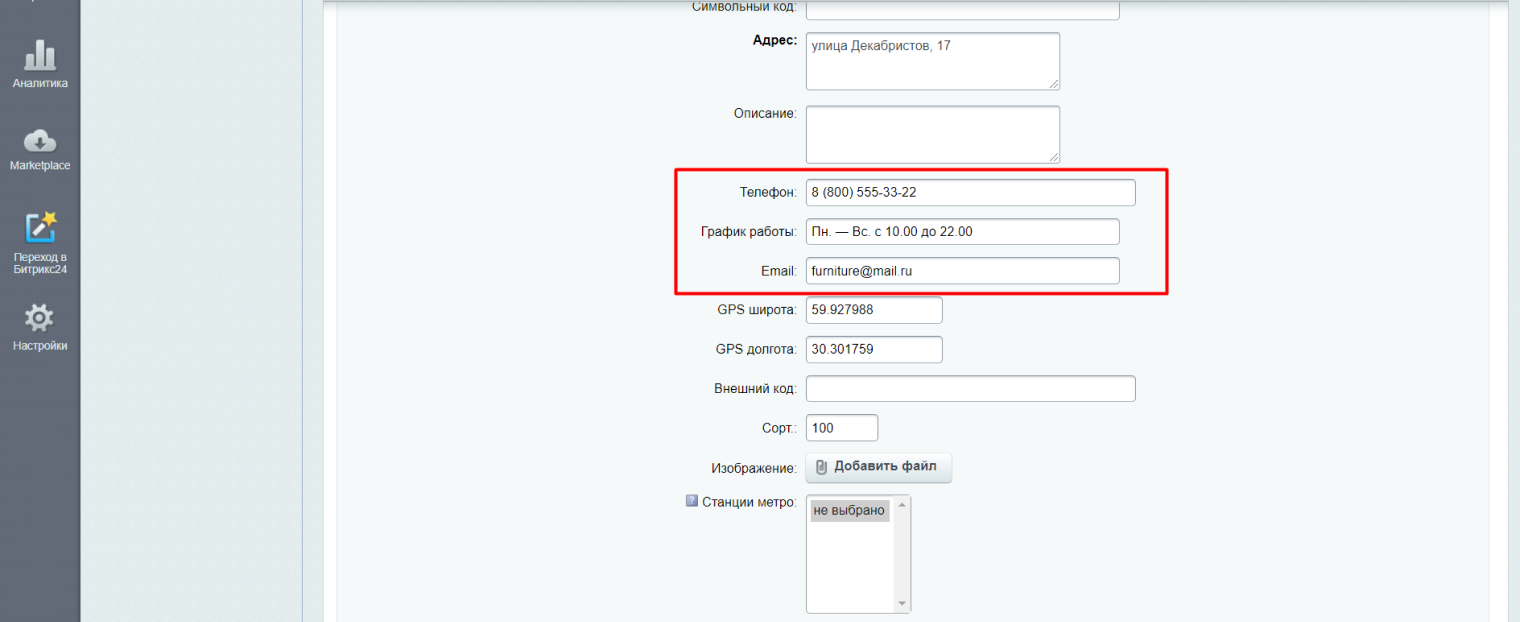
Task: Click the График работы field
Action: pyautogui.click(x=962, y=232)
